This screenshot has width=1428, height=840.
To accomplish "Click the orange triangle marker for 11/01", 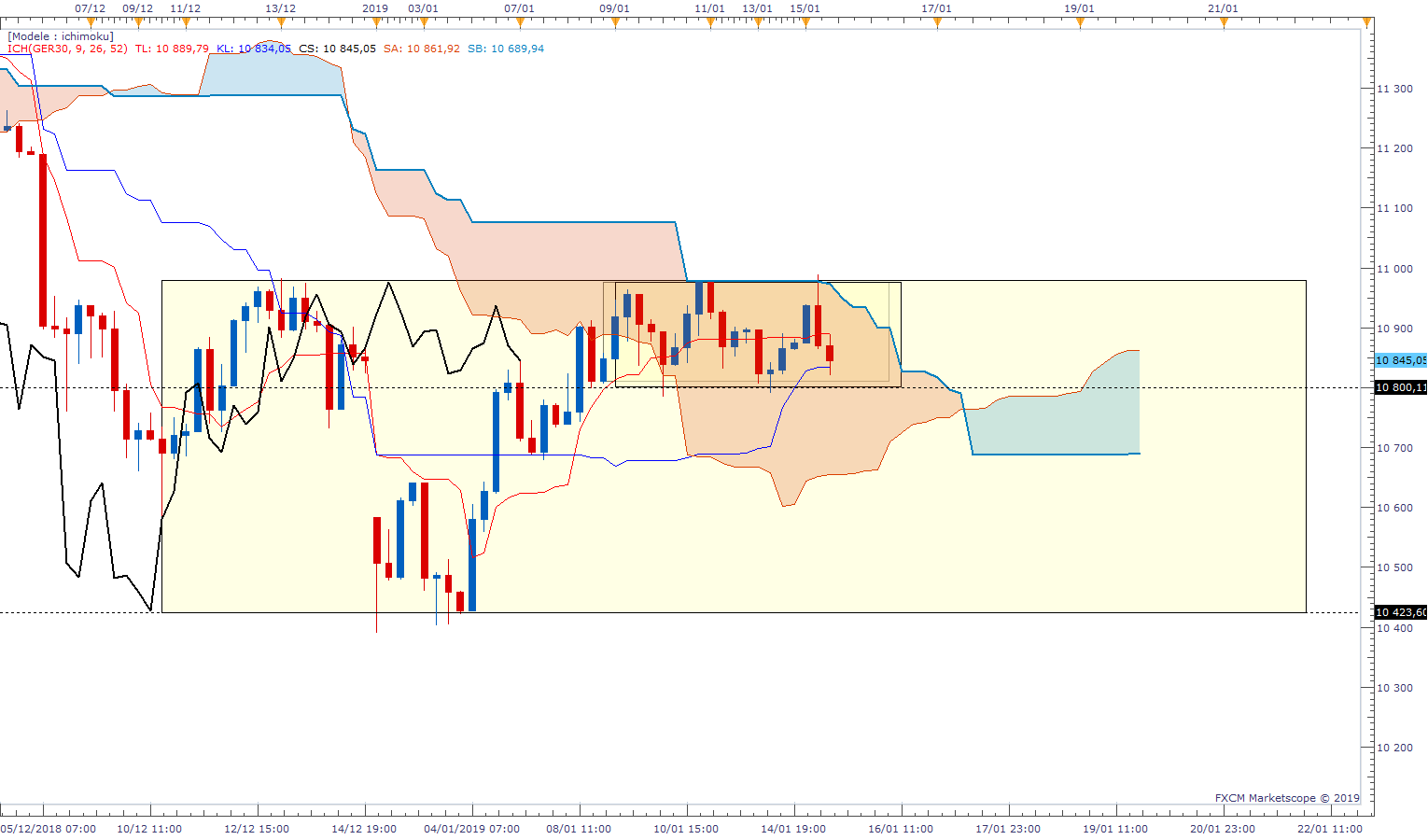I will [710, 22].
